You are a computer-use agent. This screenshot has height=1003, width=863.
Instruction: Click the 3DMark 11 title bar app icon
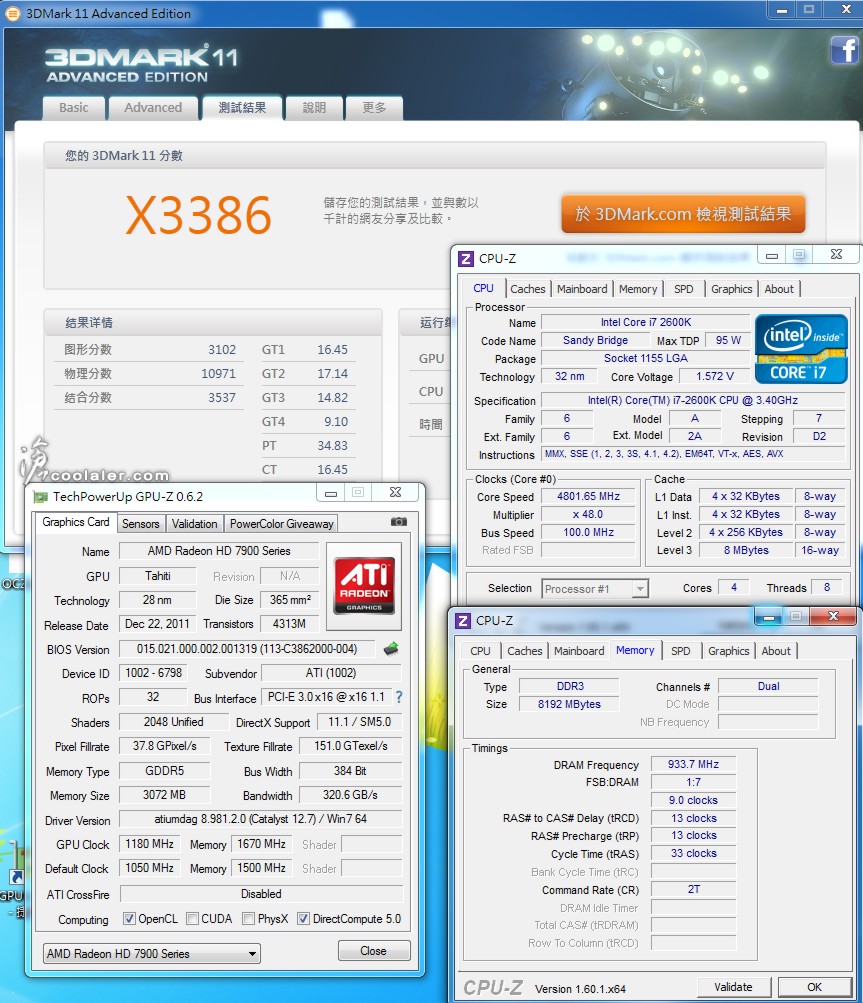click(12, 13)
